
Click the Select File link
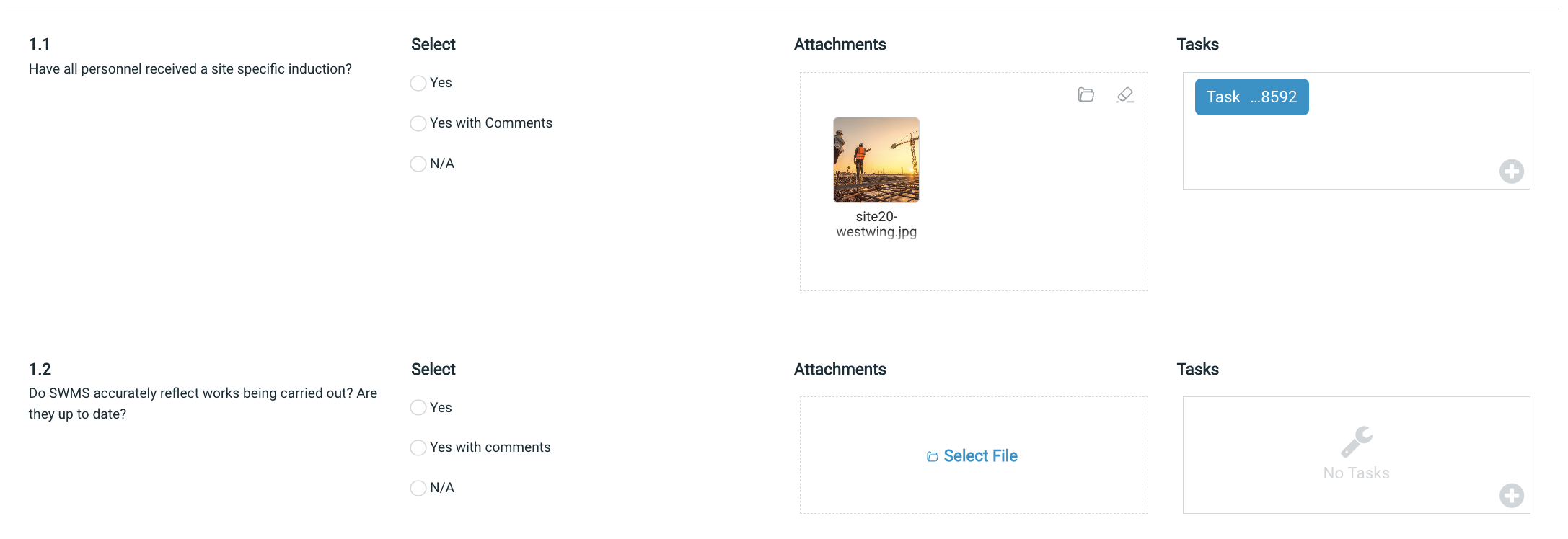coord(980,456)
